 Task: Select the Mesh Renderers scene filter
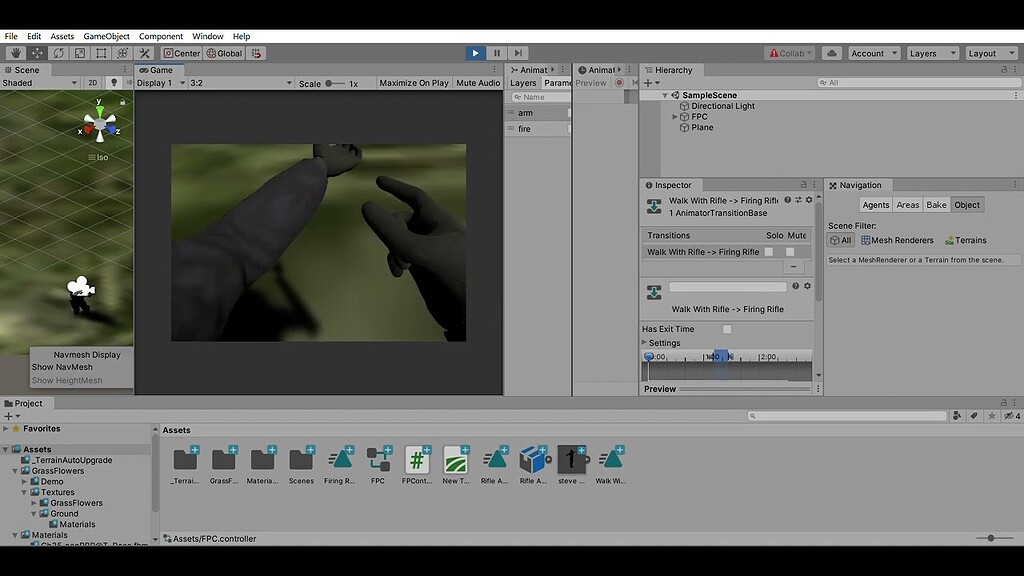point(895,240)
